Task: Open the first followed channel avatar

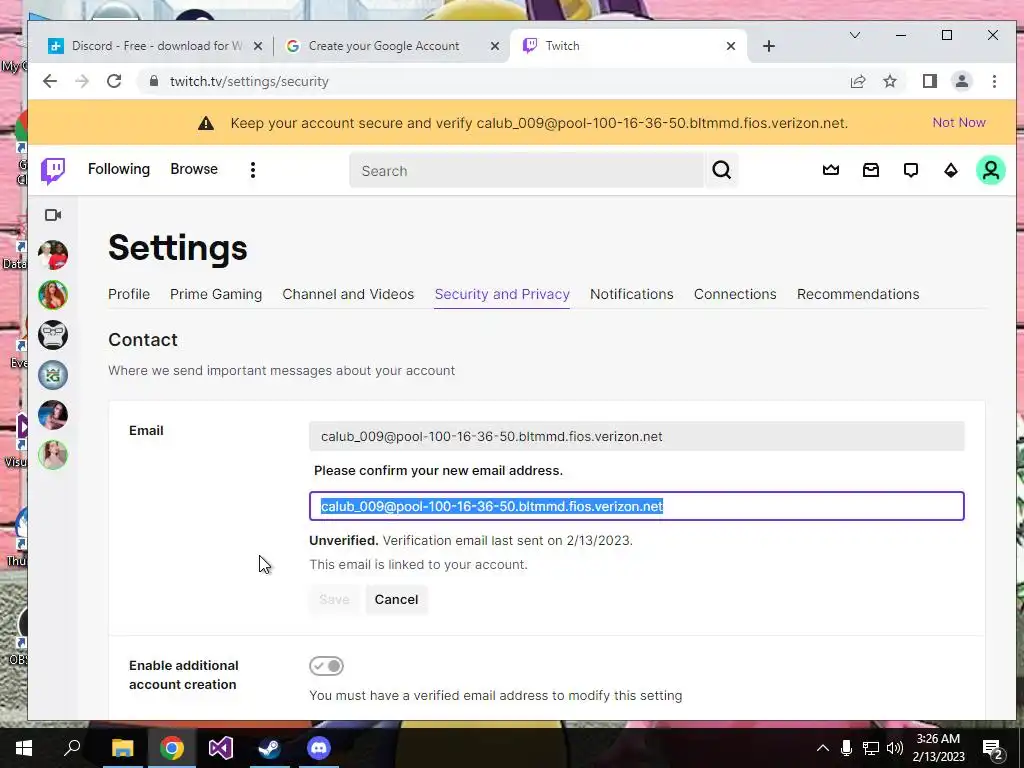Action: pyautogui.click(x=53, y=255)
